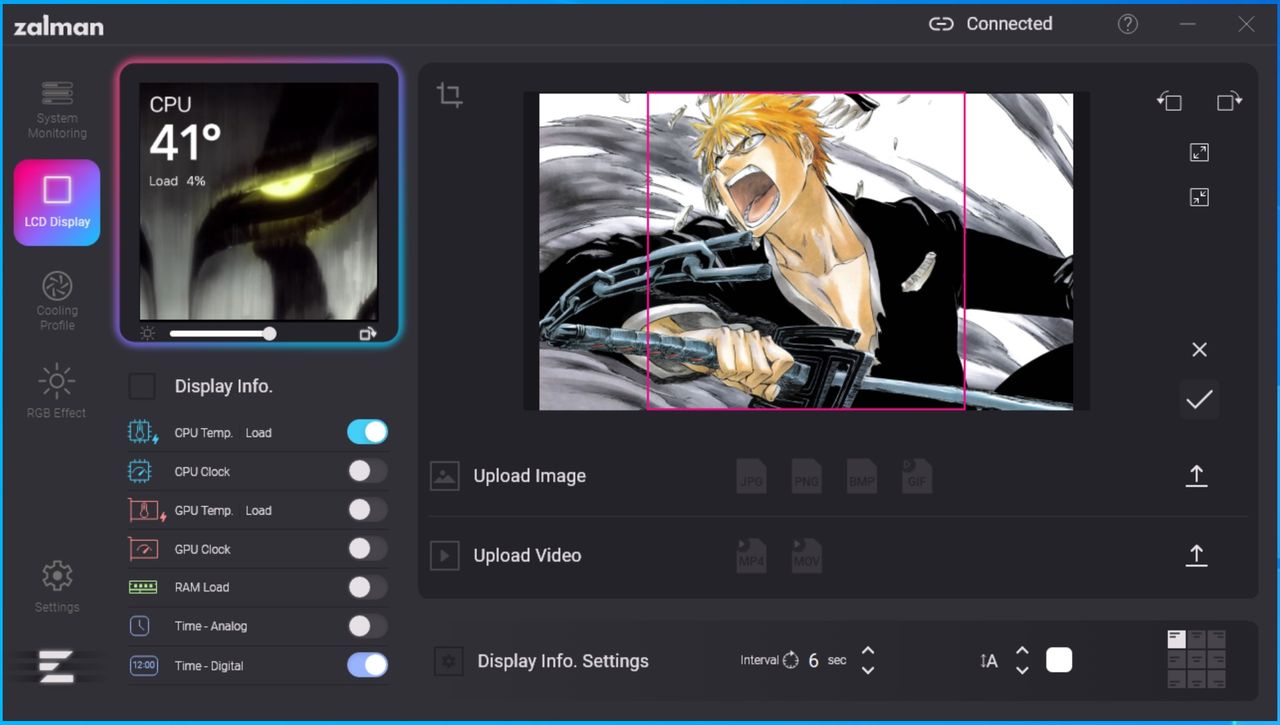Expand image to fit icon

click(x=1199, y=152)
